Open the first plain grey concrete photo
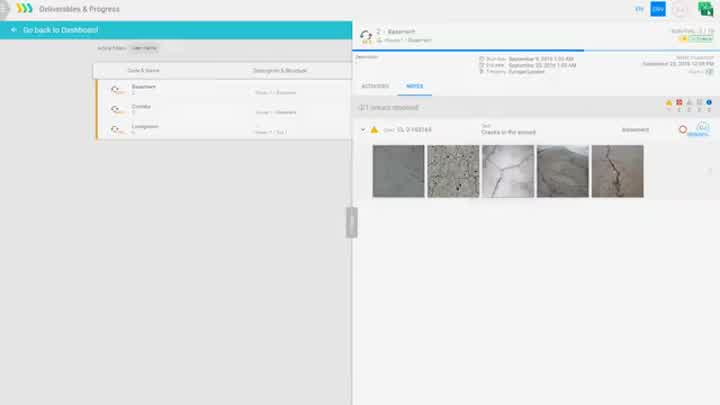 point(399,171)
